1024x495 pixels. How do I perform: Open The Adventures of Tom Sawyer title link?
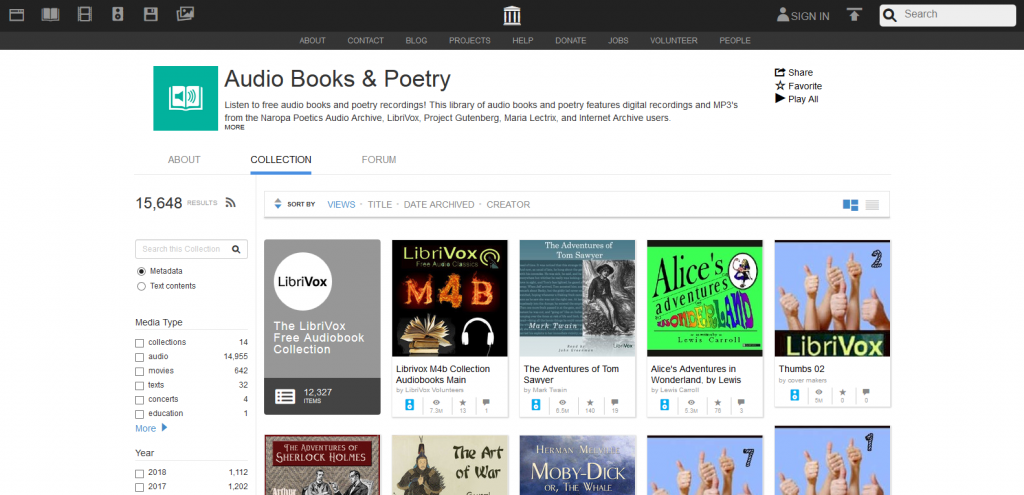pos(571,374)
